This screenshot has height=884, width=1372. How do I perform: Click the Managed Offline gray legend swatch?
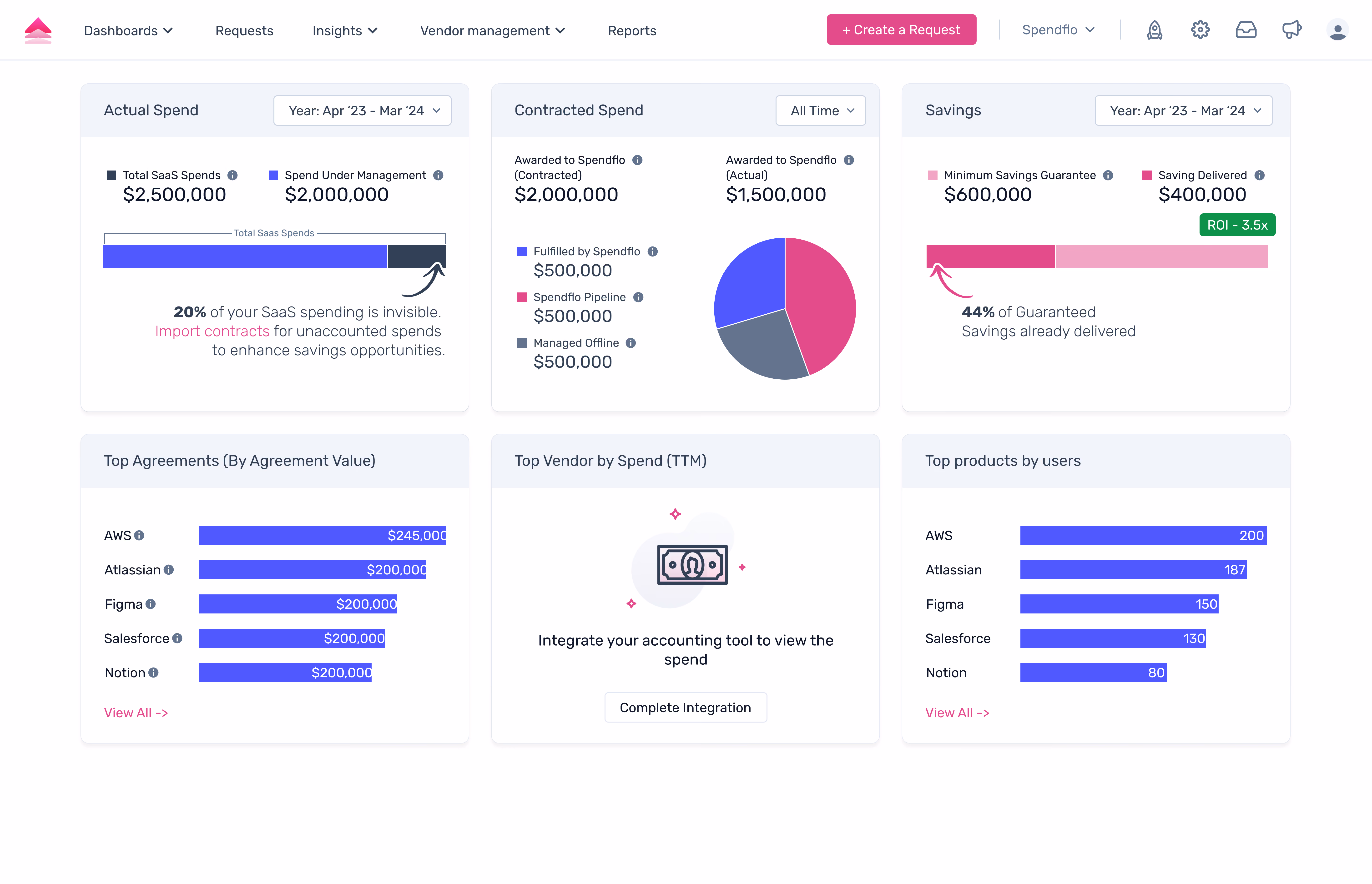[522, 343]
